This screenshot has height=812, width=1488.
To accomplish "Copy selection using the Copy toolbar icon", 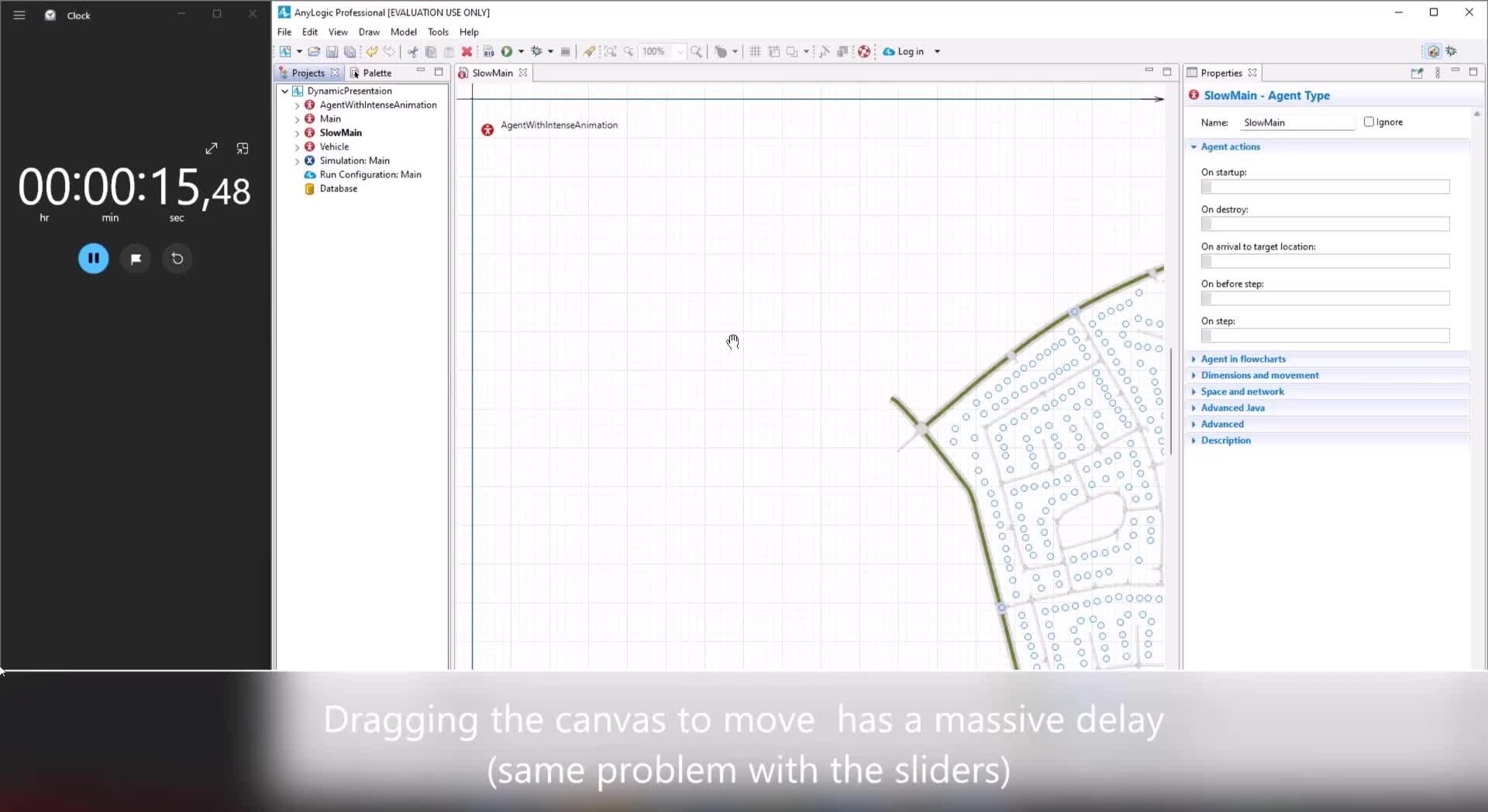I will click(431, 51).
